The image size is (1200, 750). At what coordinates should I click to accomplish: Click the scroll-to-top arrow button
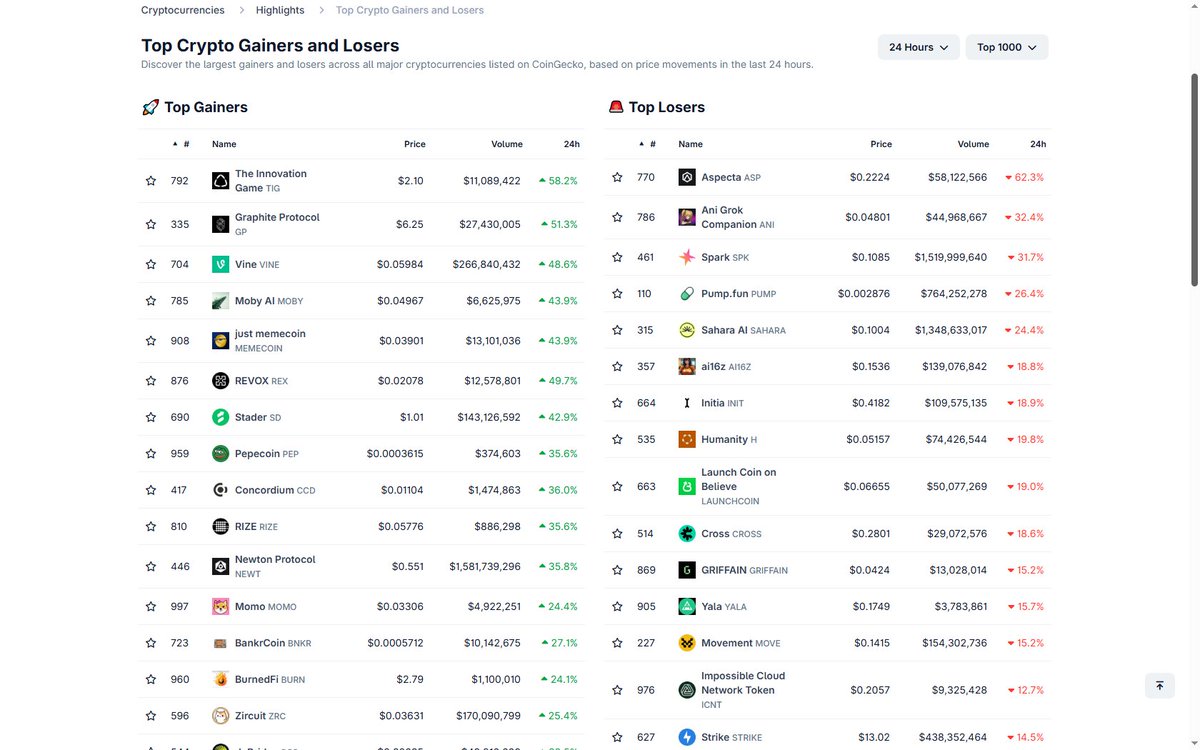click(1160, 685)
